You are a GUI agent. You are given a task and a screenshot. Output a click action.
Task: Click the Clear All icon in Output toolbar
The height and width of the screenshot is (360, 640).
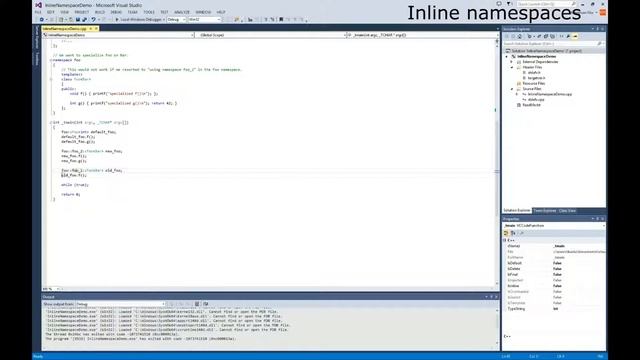coord(197,304)
